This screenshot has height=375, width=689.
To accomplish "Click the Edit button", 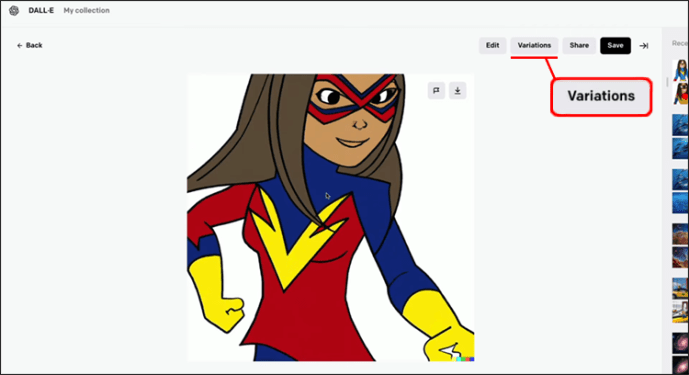I will pyautogui.click(x=493, y=45).
